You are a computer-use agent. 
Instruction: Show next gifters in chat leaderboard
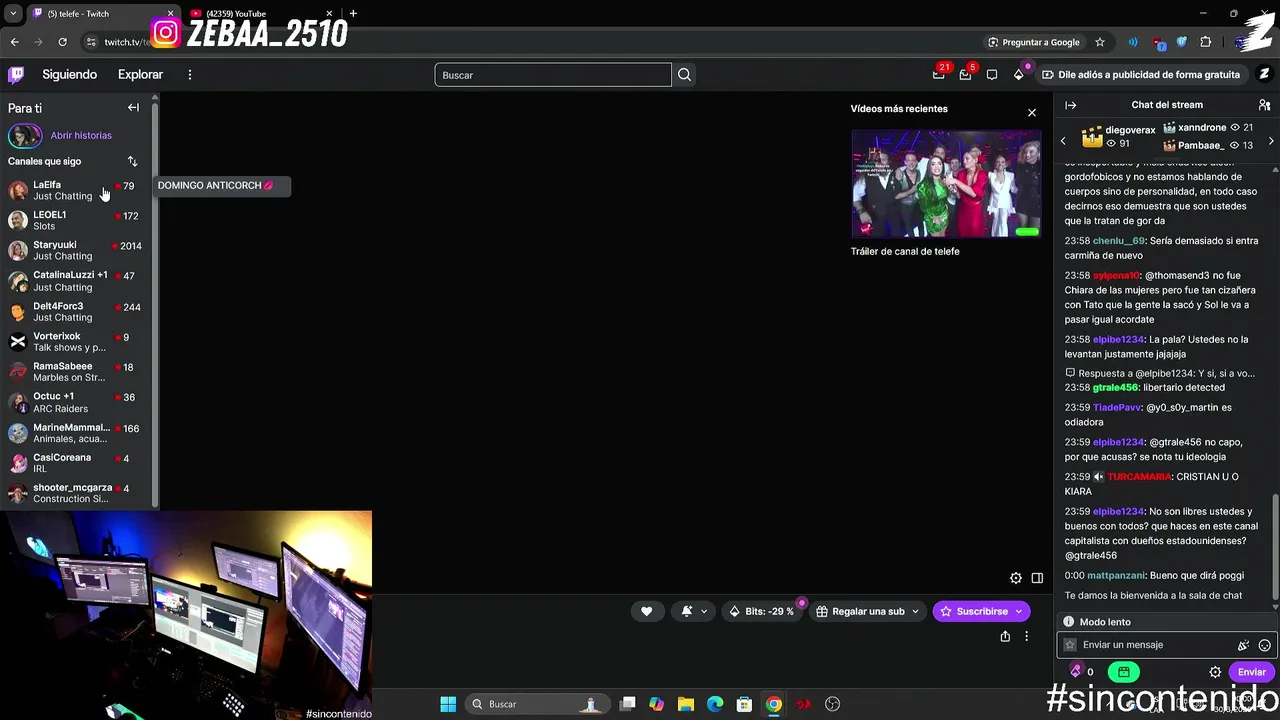pos(1271,141)
